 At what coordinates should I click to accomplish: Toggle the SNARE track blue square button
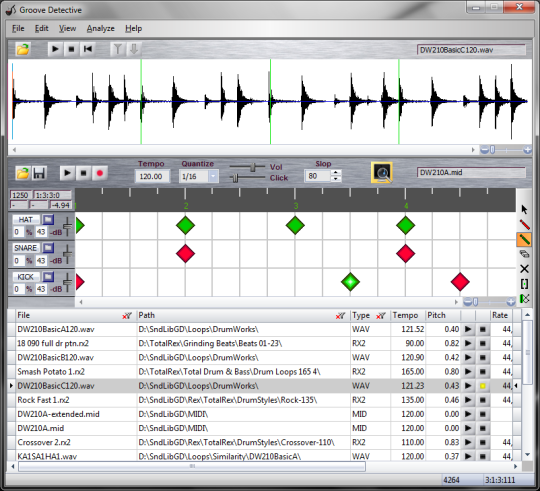coord(48,248)
